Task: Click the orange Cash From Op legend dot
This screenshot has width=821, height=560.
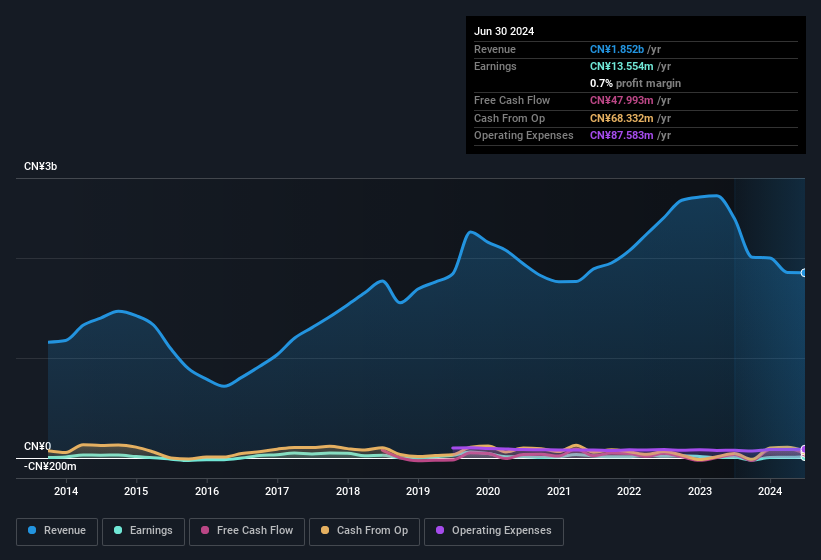Action: click(325, 530)
